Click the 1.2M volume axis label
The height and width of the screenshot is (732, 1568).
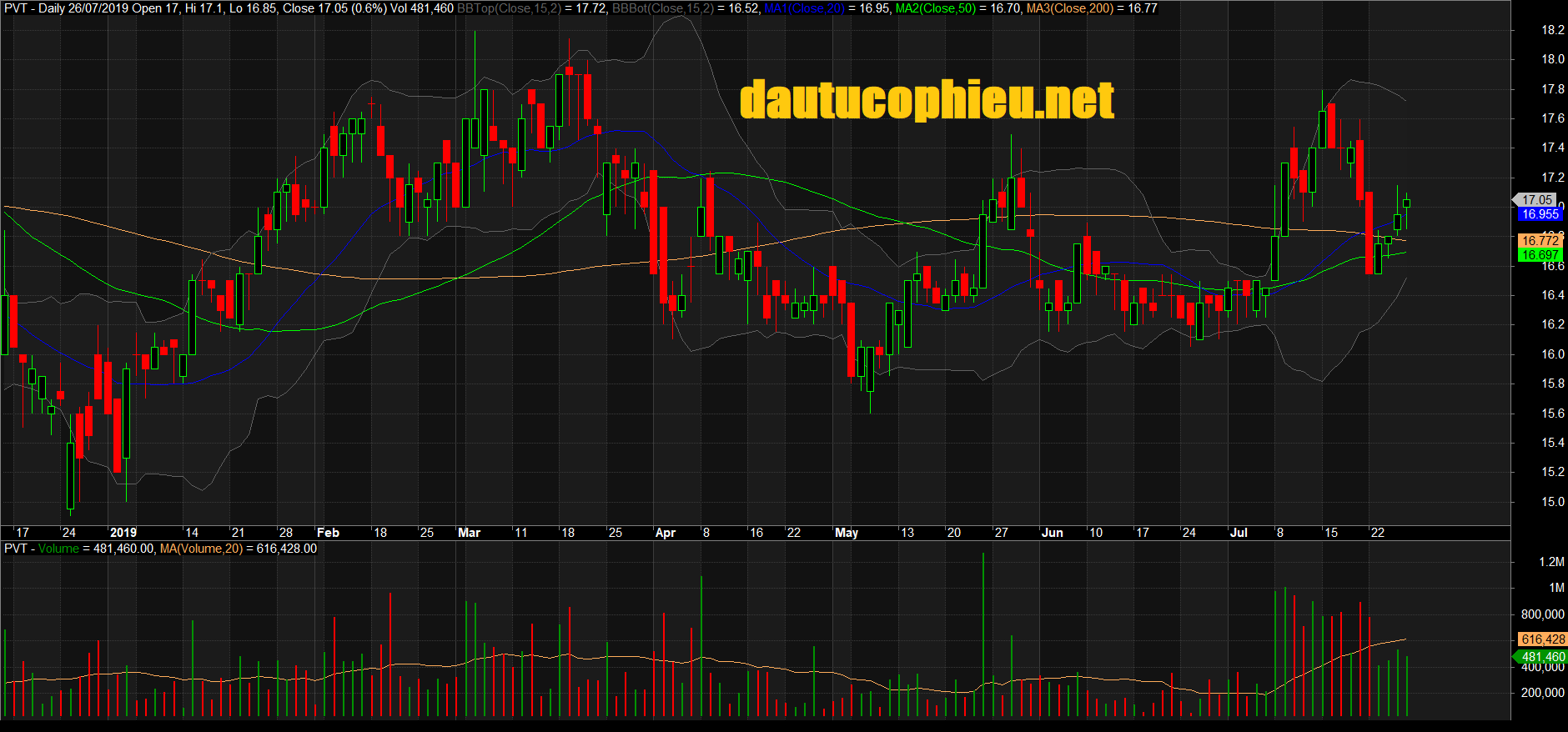click(x=1551, y=562)
